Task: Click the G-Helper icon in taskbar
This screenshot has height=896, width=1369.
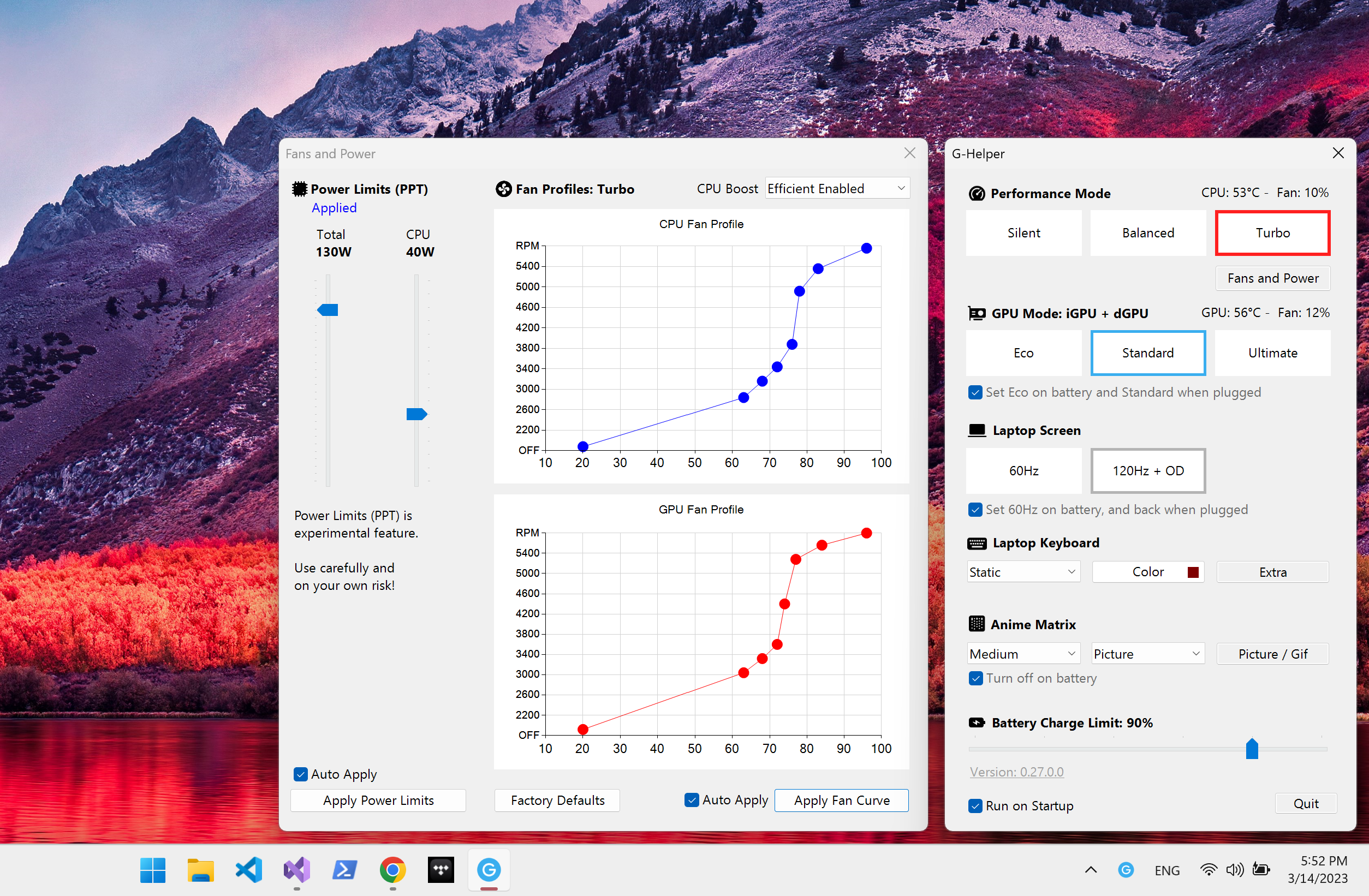Action: 489,870
